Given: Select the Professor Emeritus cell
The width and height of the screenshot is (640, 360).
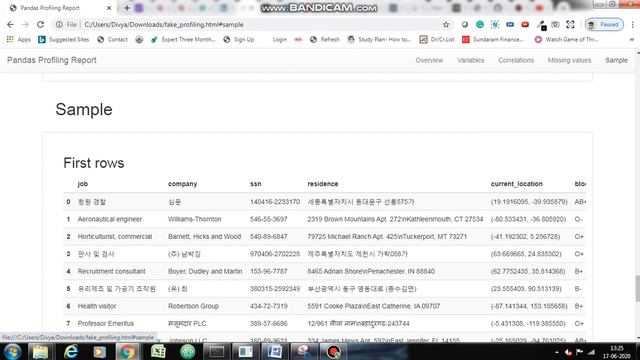Looking at the screenshot, I should tap(106, 324).
